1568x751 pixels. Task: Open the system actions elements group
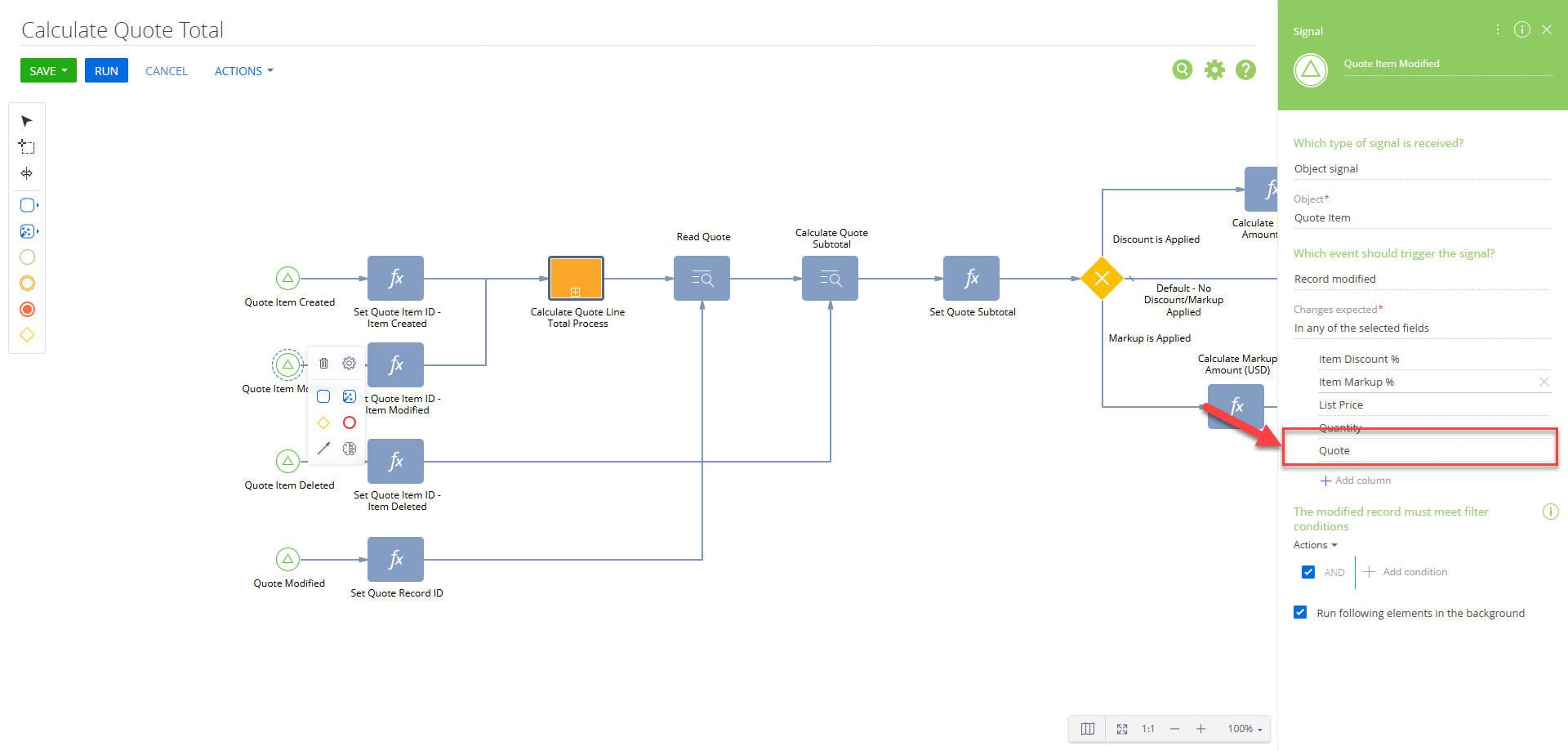(29, 231)
